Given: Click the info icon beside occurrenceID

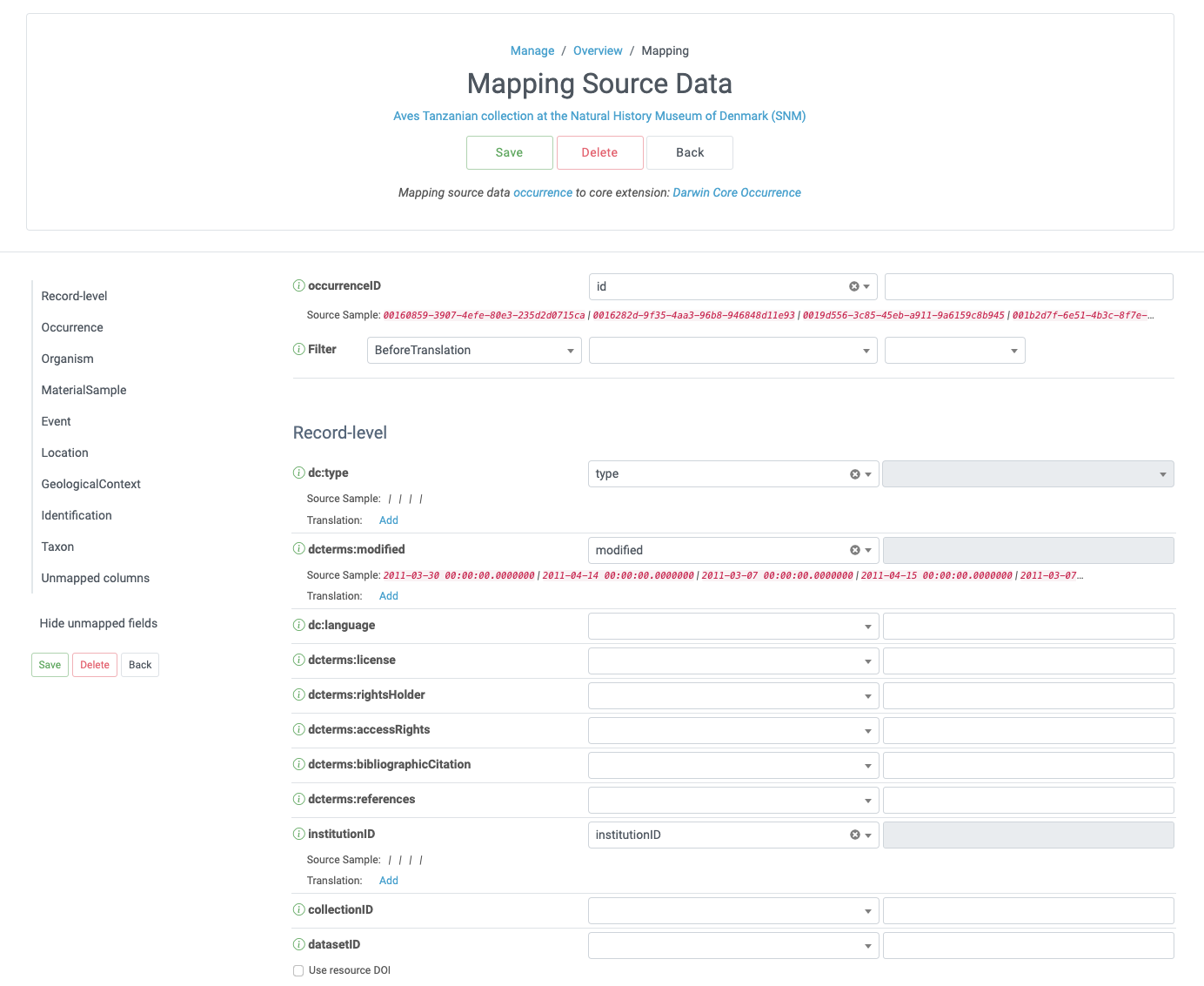Looking at the screenshot, I should (x=298, y=285).
